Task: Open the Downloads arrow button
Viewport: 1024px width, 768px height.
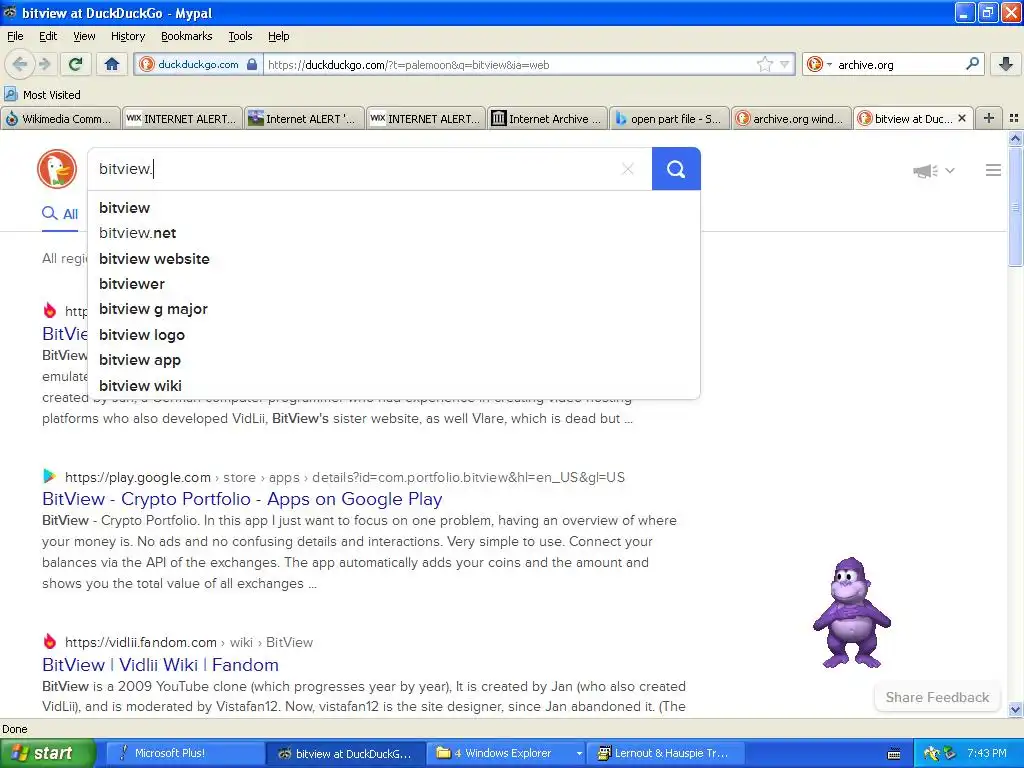Action: pyautogui.click(x=1006, y=64)
